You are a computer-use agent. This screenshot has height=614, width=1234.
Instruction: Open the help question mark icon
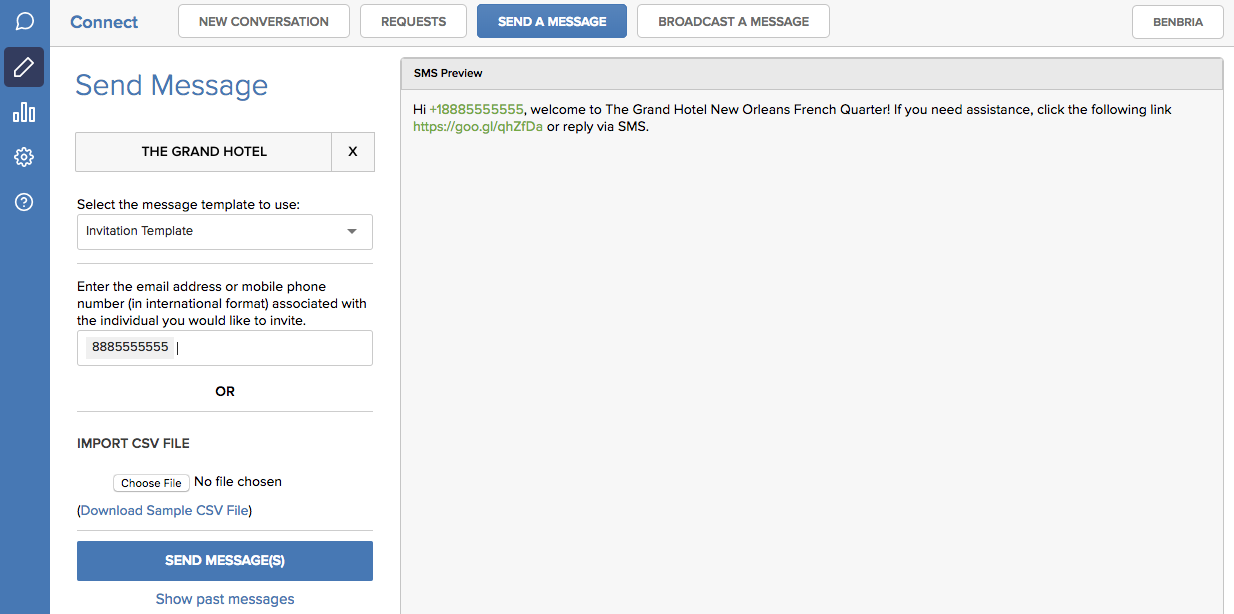click(24, 202)
